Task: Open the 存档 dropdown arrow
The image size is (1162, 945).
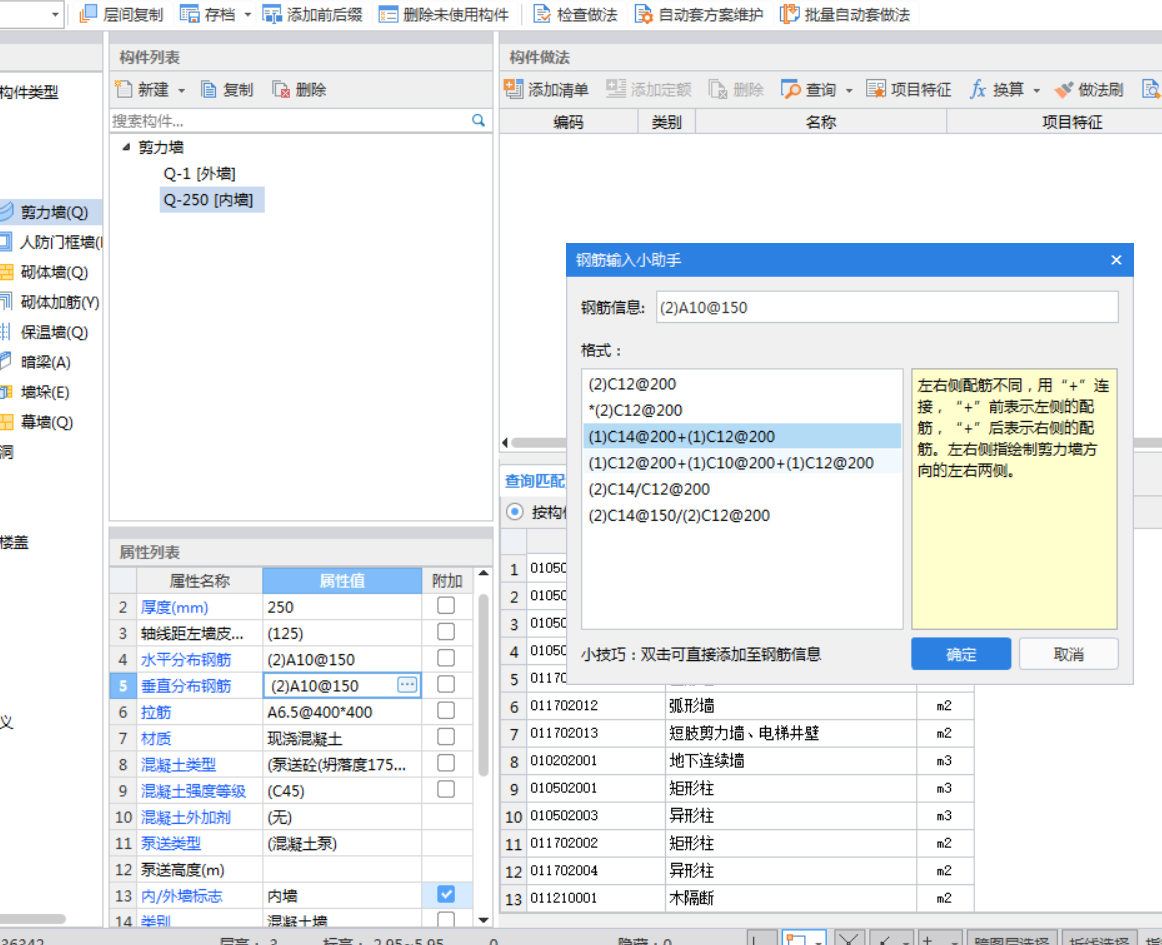Action: point(248,15)
